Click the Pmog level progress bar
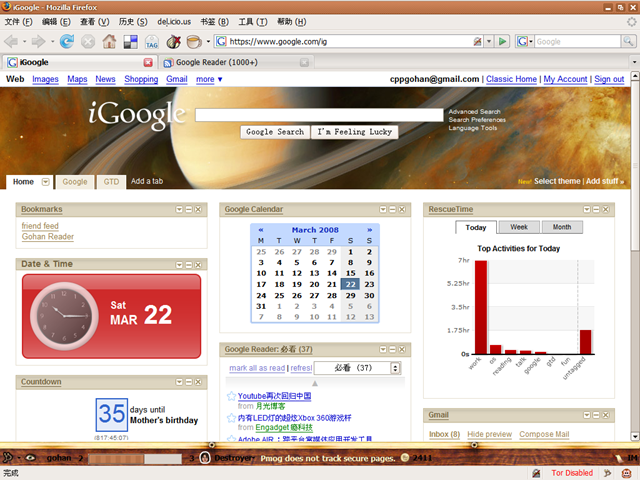This screenshot has width=640, height=480. 135,458
